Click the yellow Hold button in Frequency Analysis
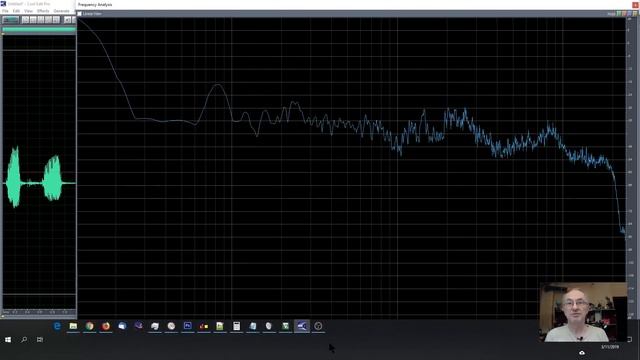 [635, 14]
